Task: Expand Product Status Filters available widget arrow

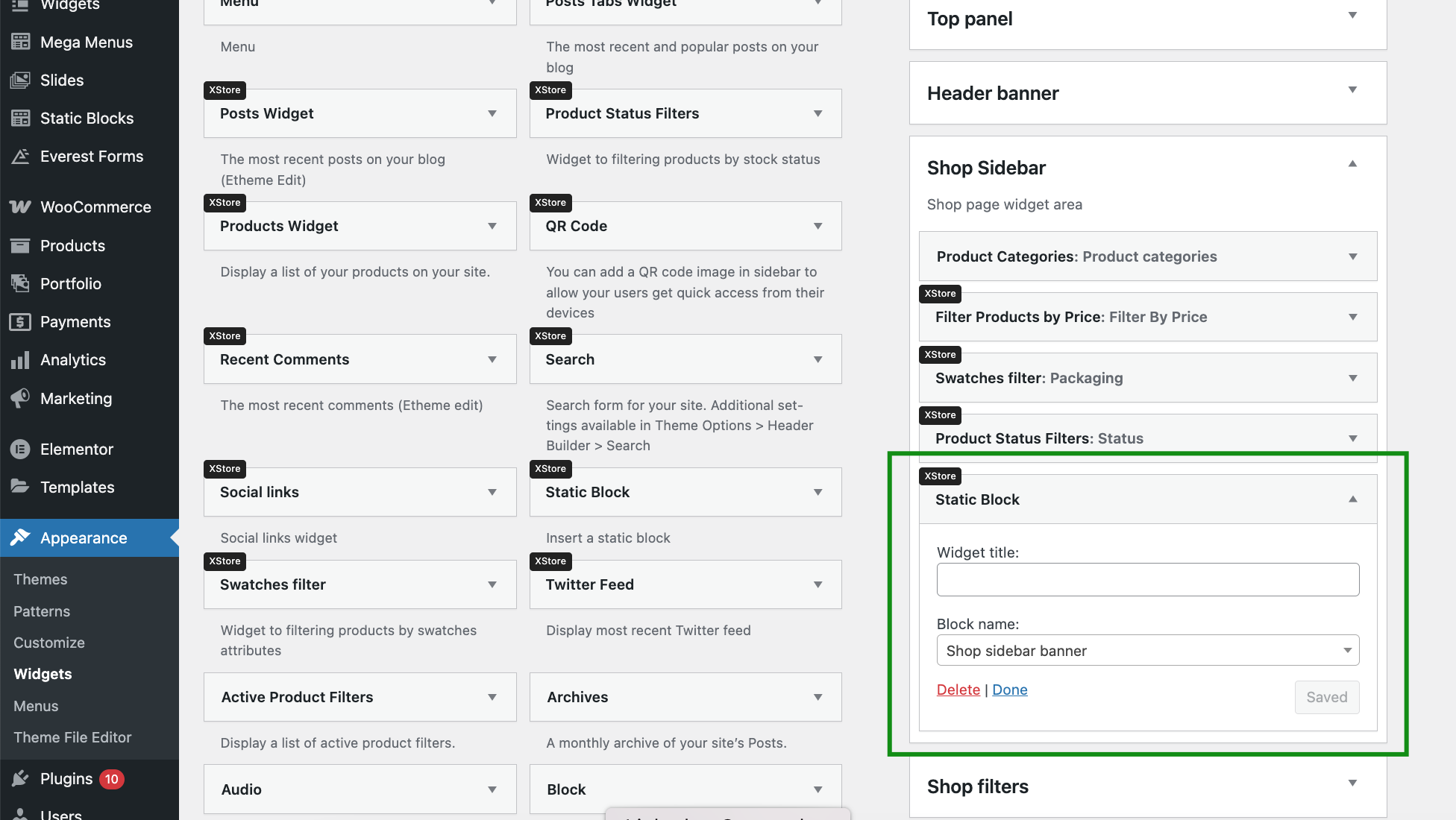Action: 818,113
